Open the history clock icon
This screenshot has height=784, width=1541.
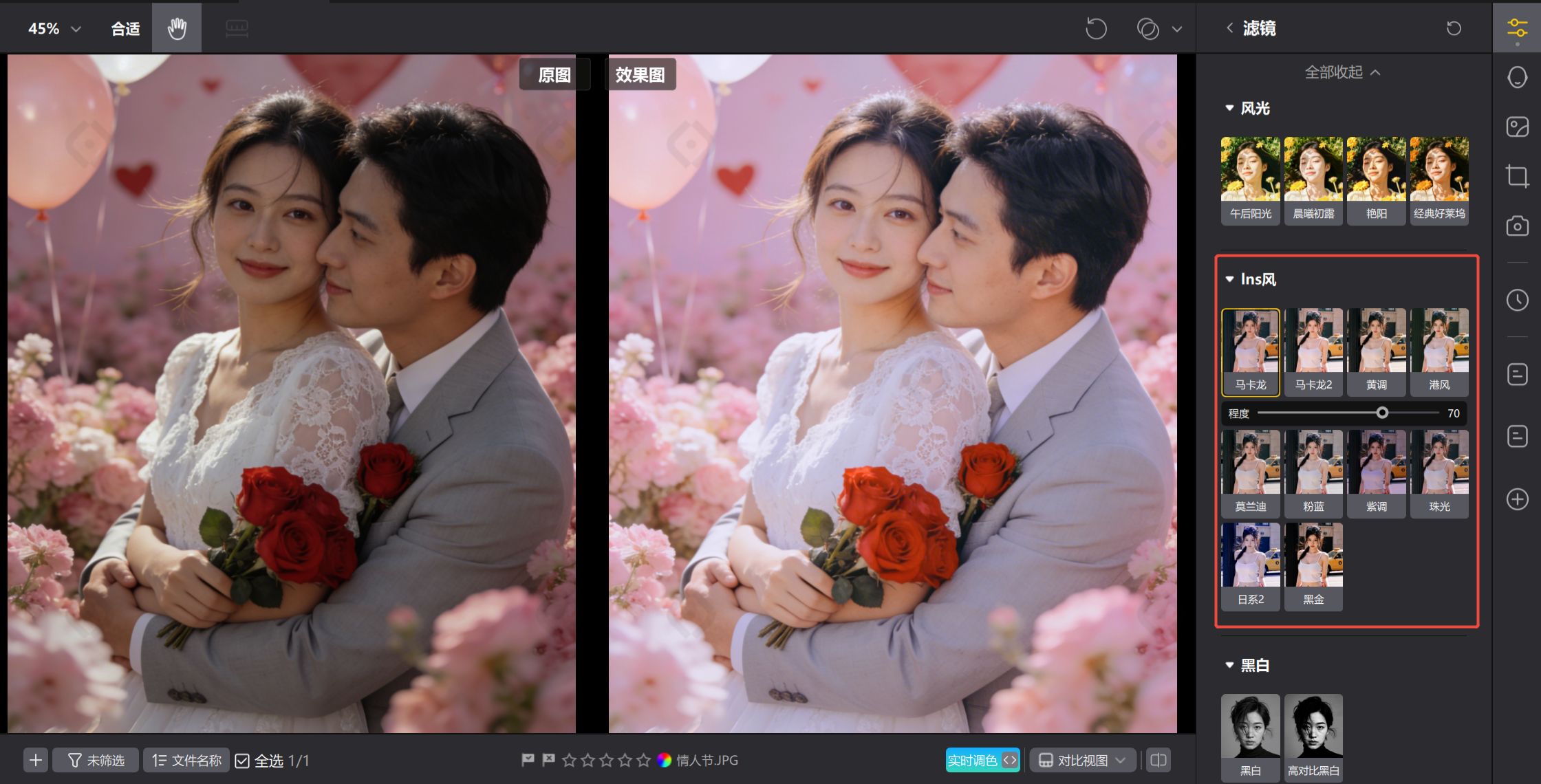click(x=1517, y=300)
